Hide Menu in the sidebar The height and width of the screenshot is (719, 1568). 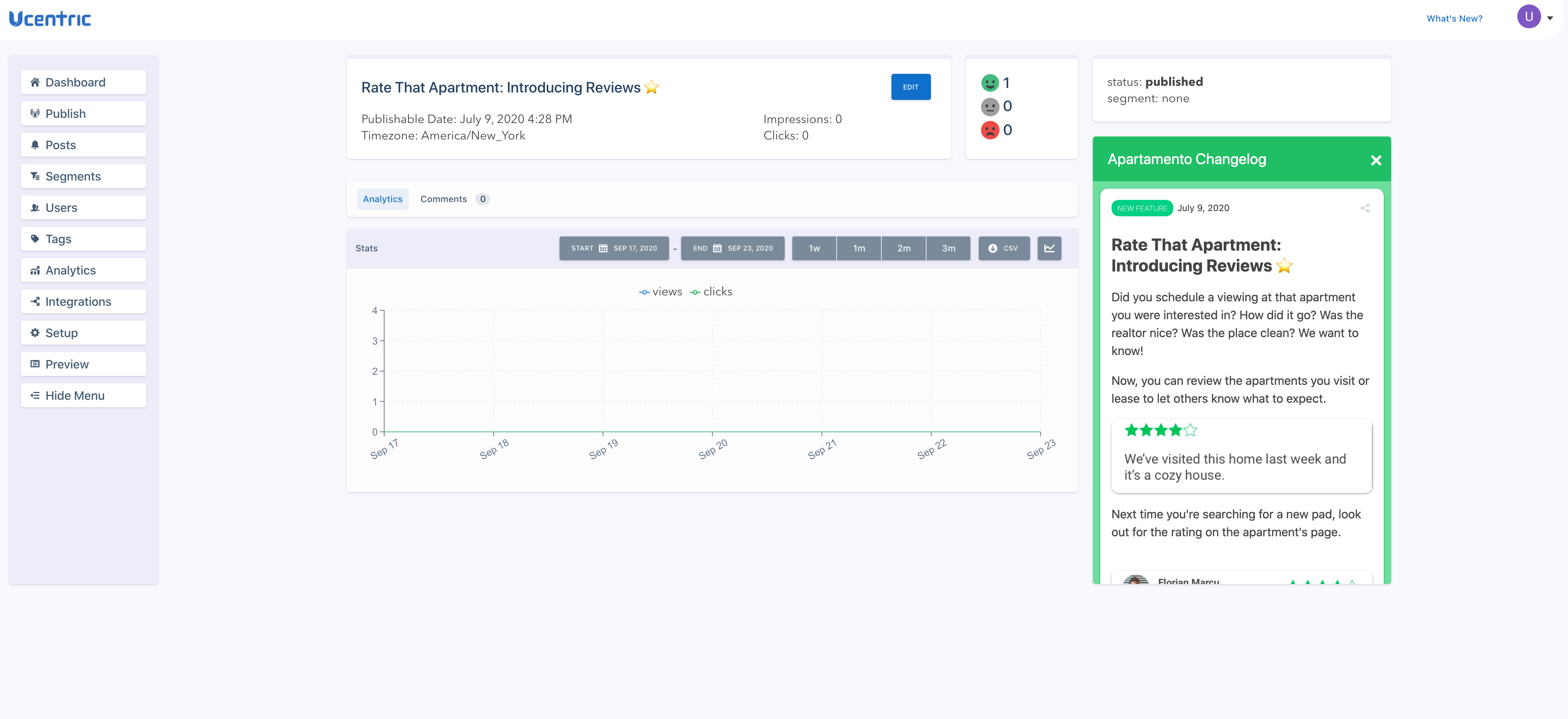click(84, 396)
